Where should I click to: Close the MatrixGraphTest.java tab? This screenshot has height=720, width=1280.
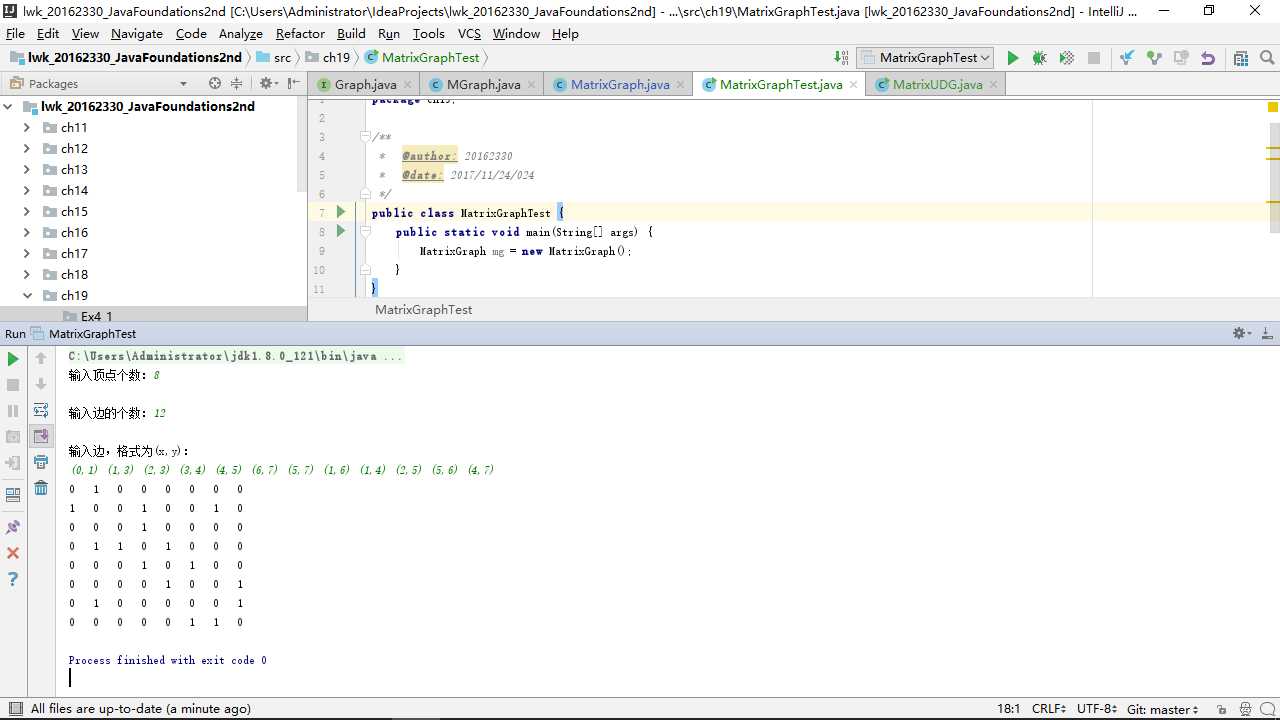(853, 85)
